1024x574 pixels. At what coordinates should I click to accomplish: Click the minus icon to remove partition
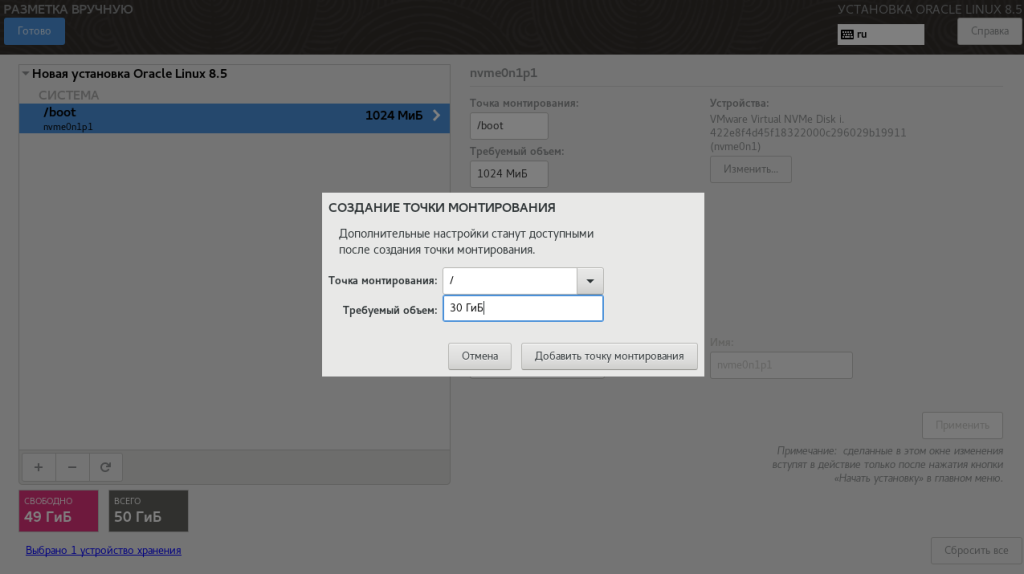tap(72, 467)
